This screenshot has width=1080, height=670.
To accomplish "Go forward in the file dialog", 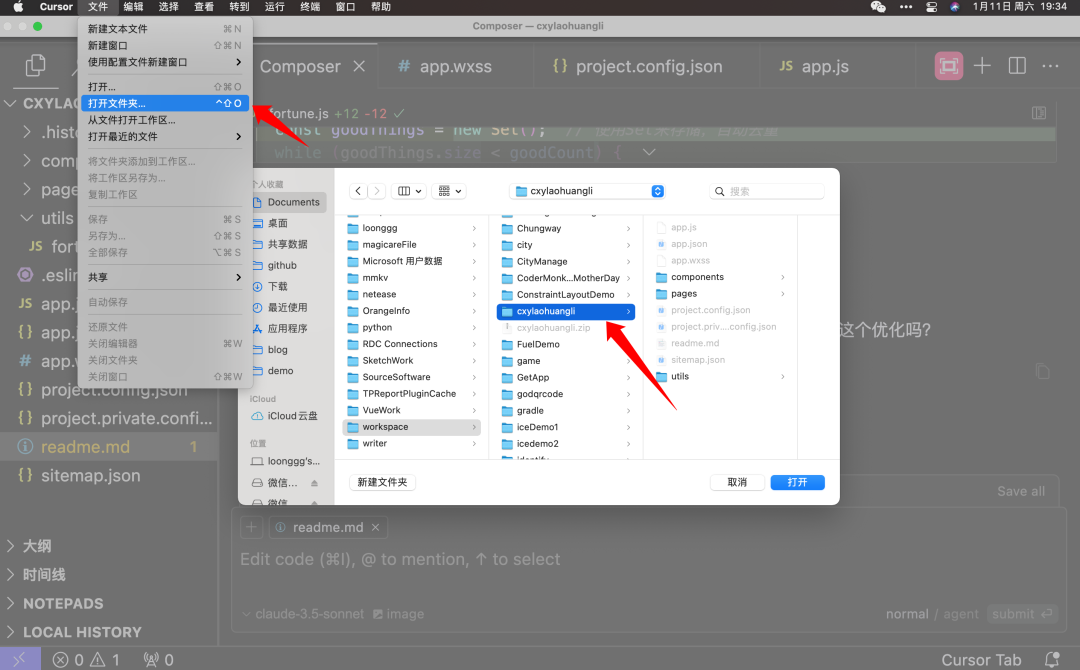I will [x=377, y=191].
